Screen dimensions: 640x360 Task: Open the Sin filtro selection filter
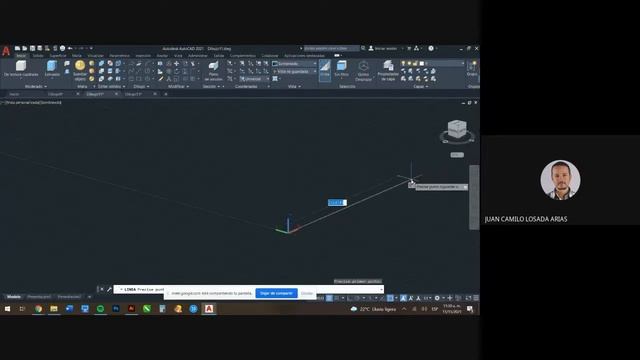tap(342, 69)
